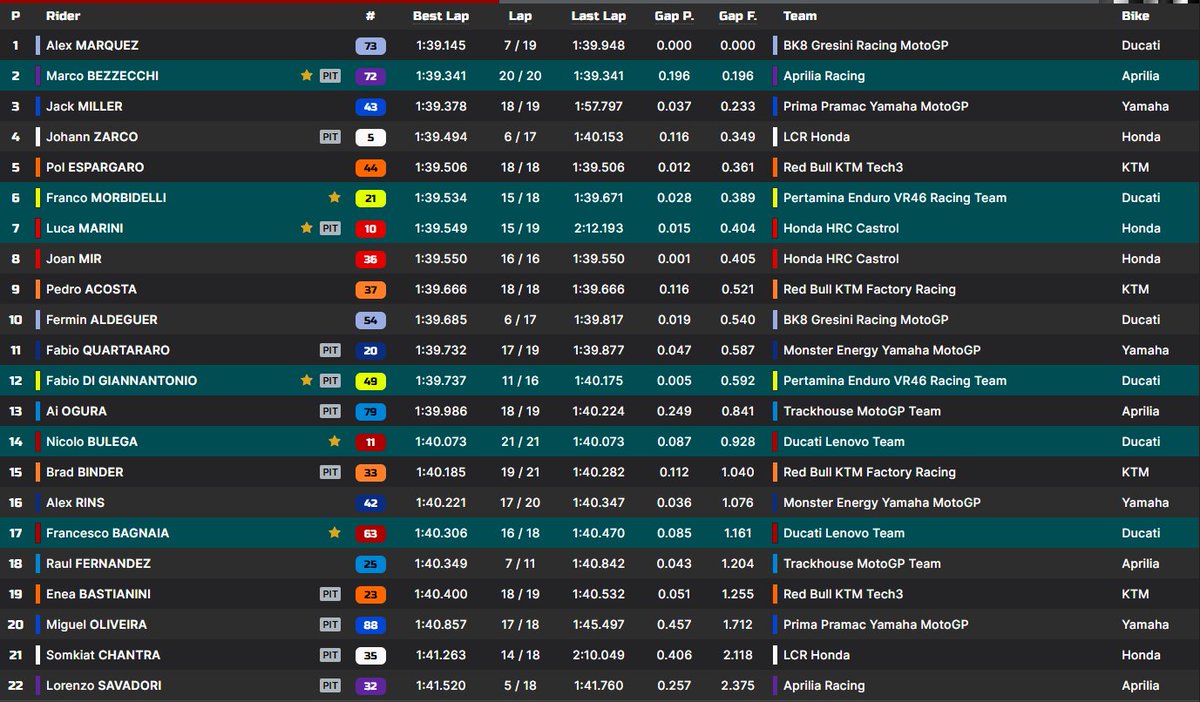This screenshot has height=702, width=1200.
Task: Click best lap time 1:41.520
Action: [x=440, y=686]
